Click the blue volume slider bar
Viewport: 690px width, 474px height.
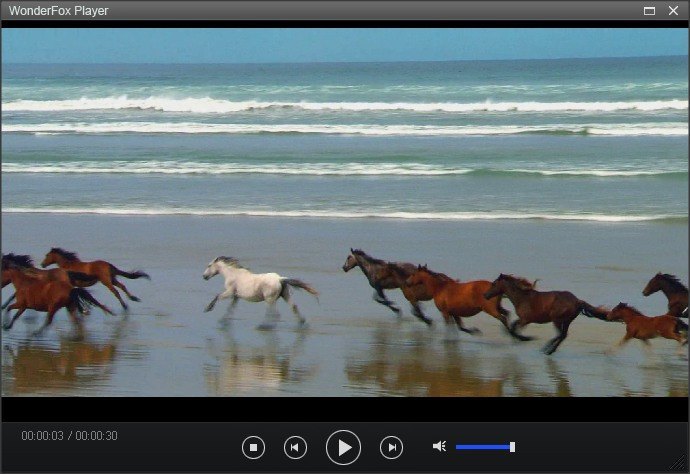(483, 447)
